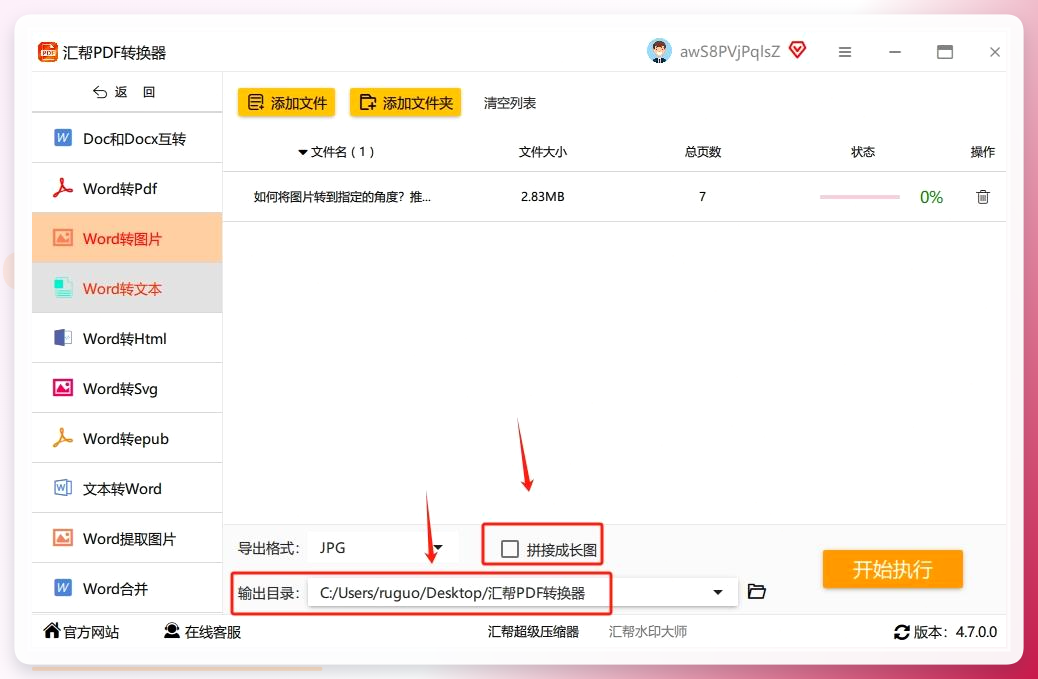The width and height of the screenshot is (1038, 679).
Task: Contact 在线客服 support link
Action: [x=203, y=631]
